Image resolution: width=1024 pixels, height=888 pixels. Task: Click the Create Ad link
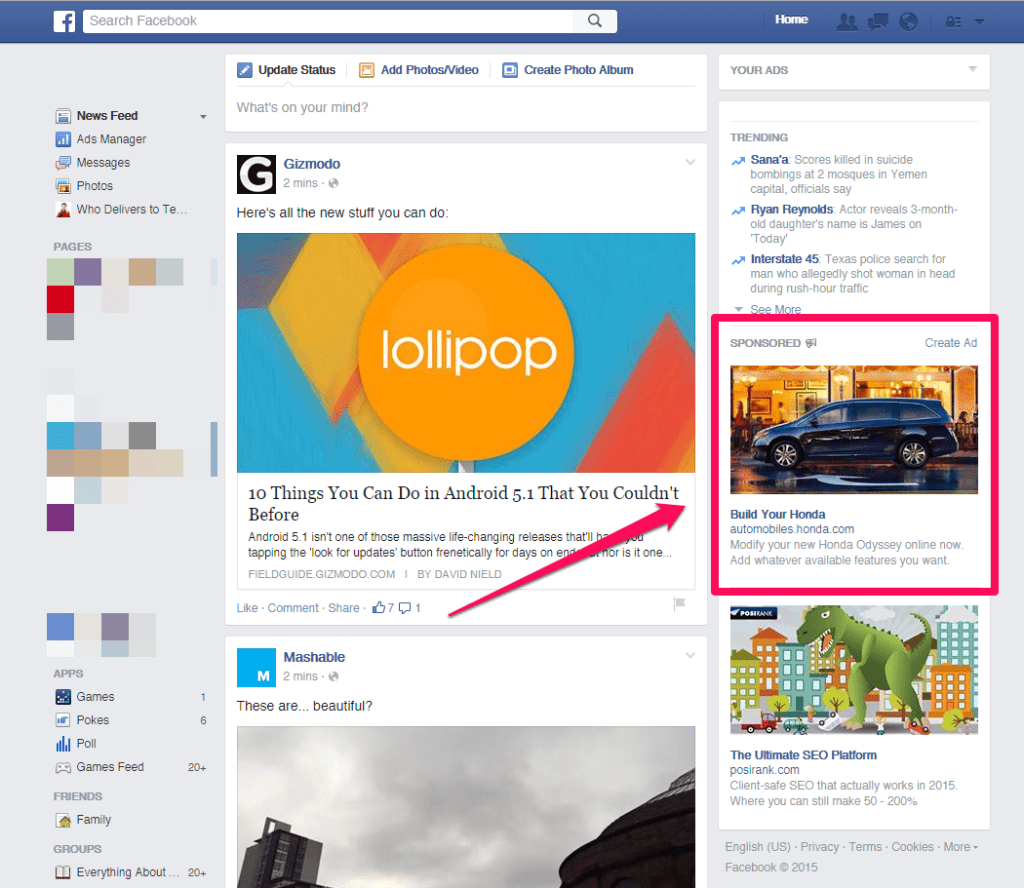pyautogui.click(x=950, y=343)
